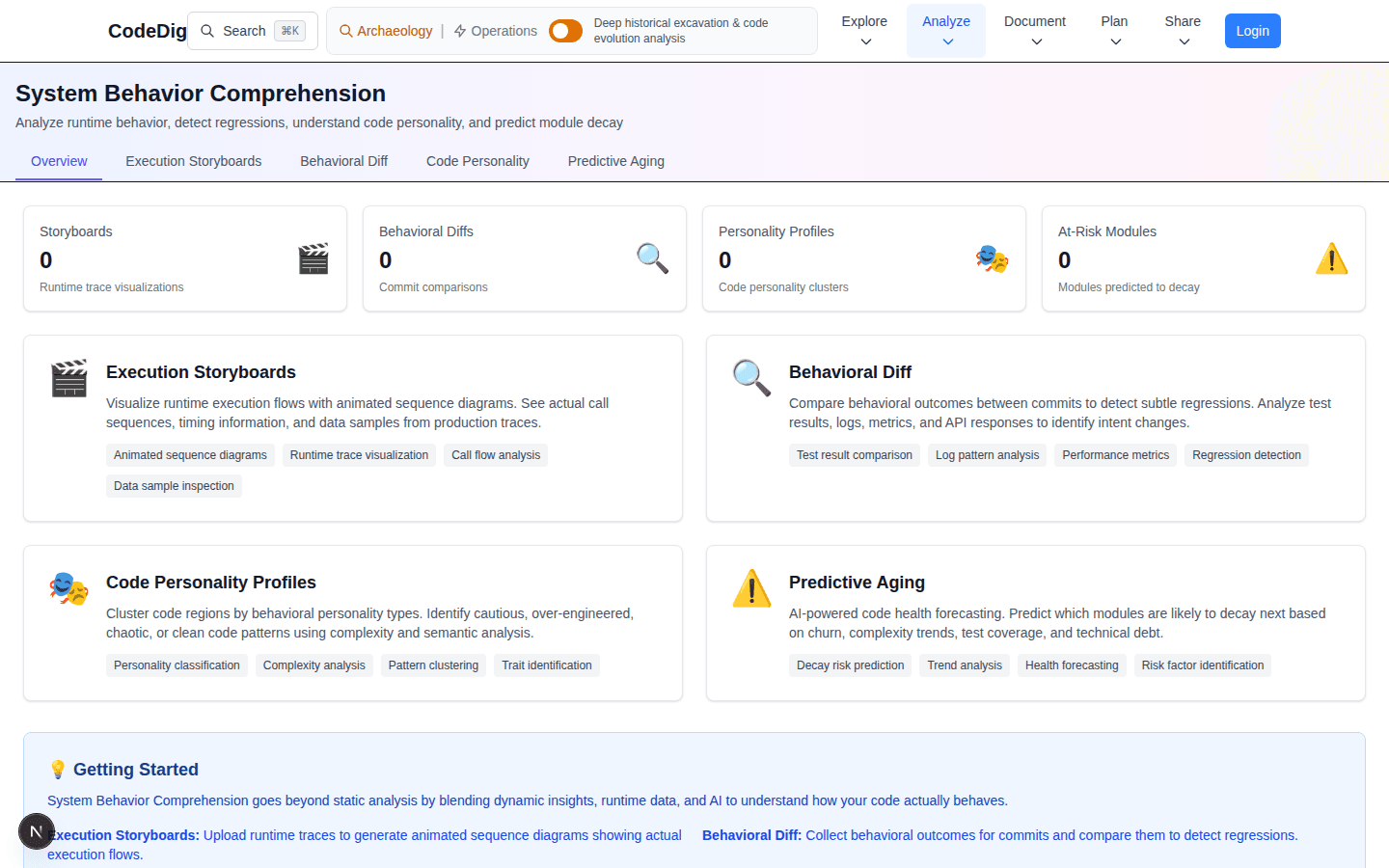Select the Regression detection tag

tap(1246, 454)
